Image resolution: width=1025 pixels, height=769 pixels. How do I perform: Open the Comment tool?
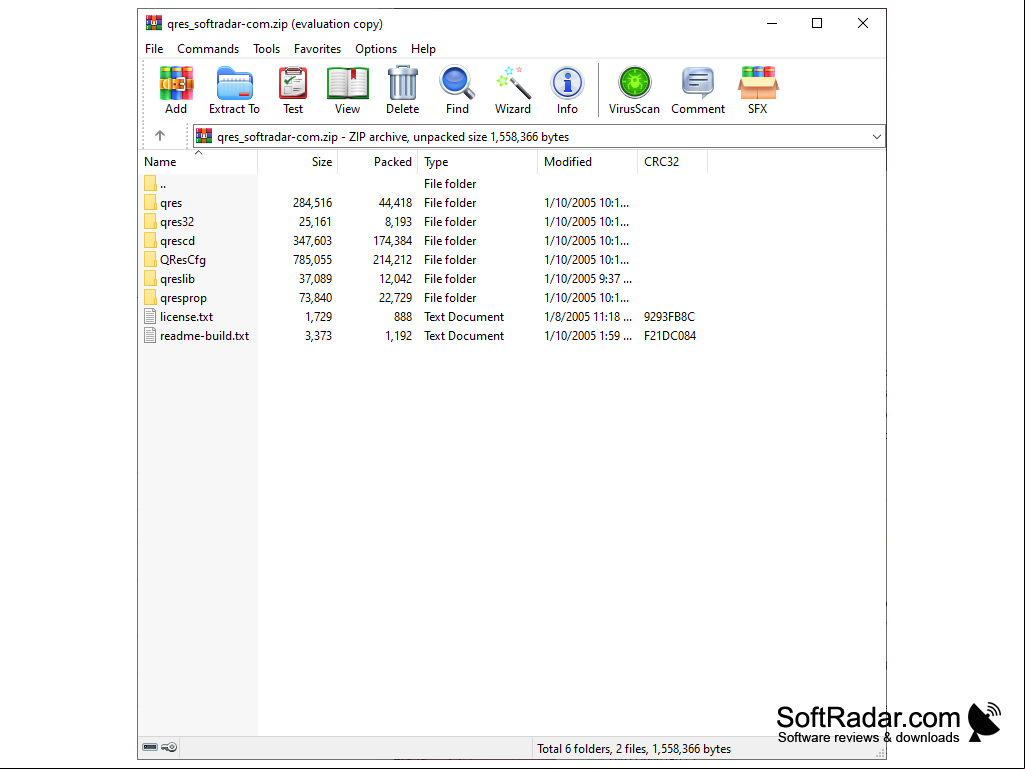(x=697, y=90)
